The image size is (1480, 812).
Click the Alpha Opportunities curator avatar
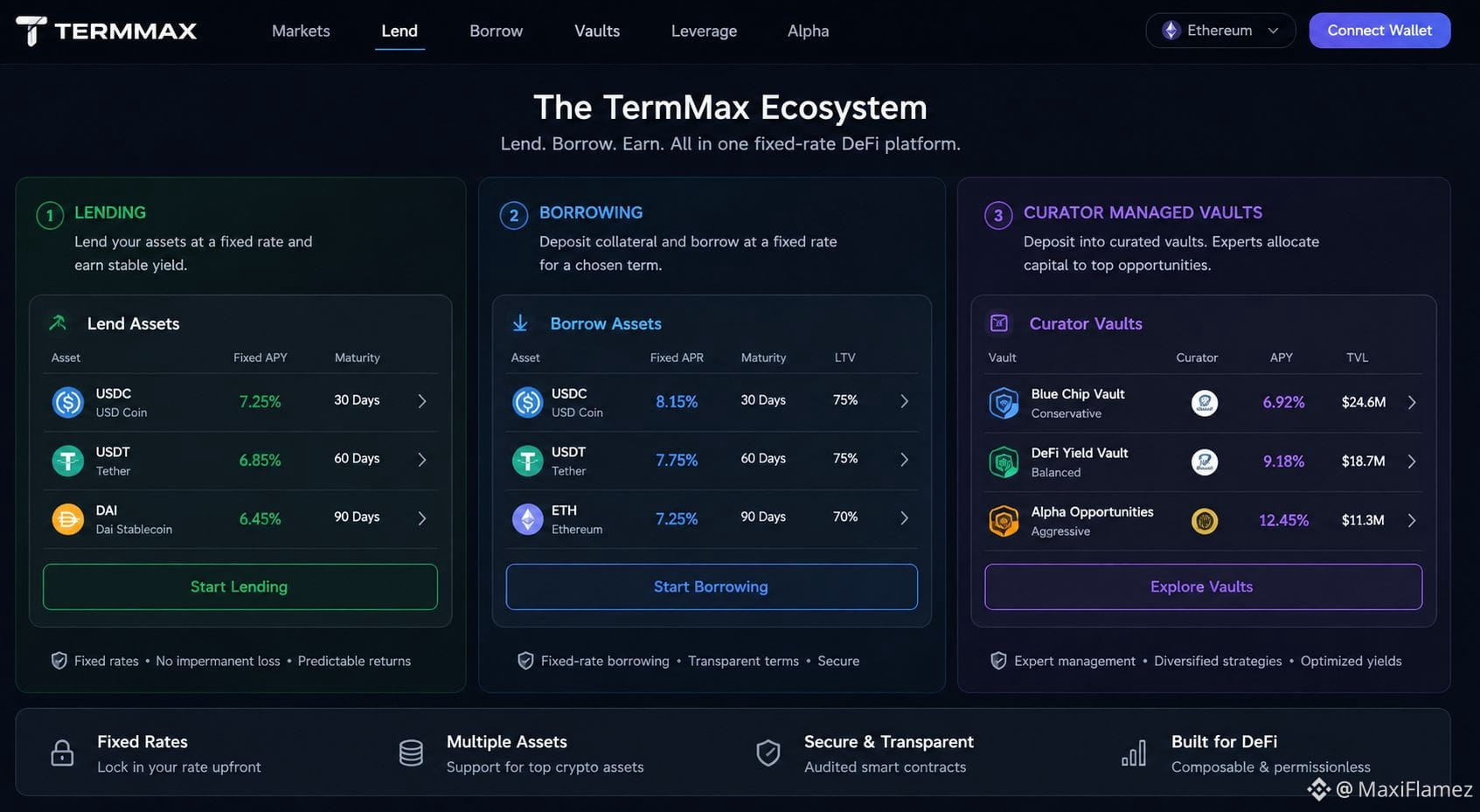tap(1205, 521)
